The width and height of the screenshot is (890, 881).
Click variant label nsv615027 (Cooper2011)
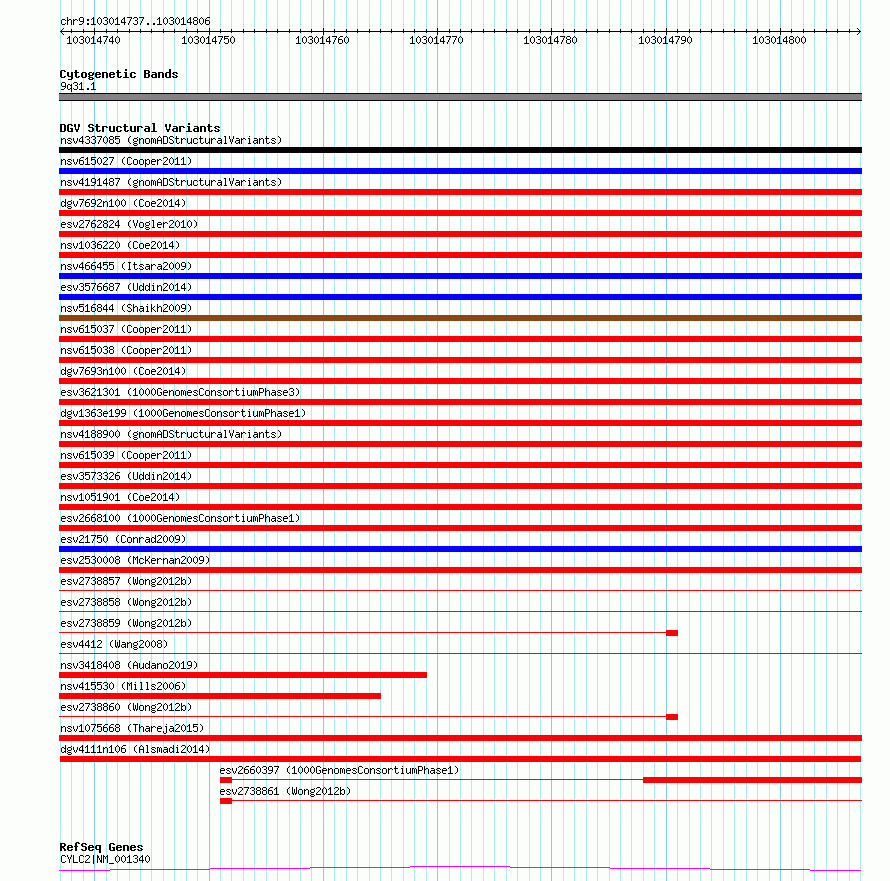click(x=126, y=161)
